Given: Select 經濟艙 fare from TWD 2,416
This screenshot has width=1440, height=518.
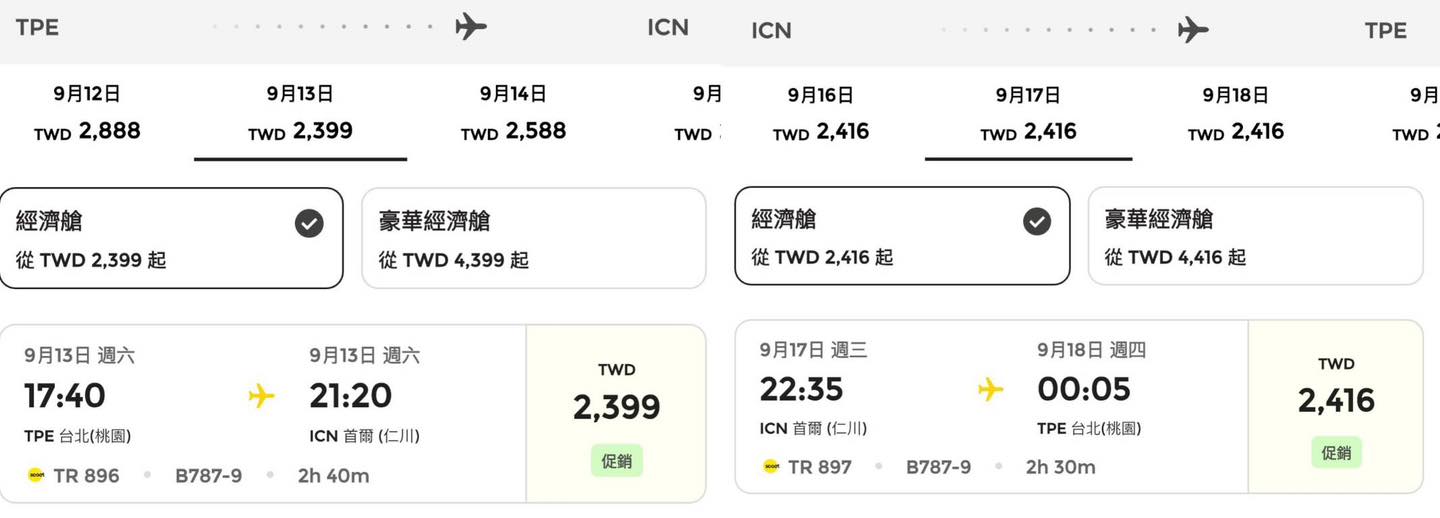Looking at the screenshot, I should pos(901,236).
